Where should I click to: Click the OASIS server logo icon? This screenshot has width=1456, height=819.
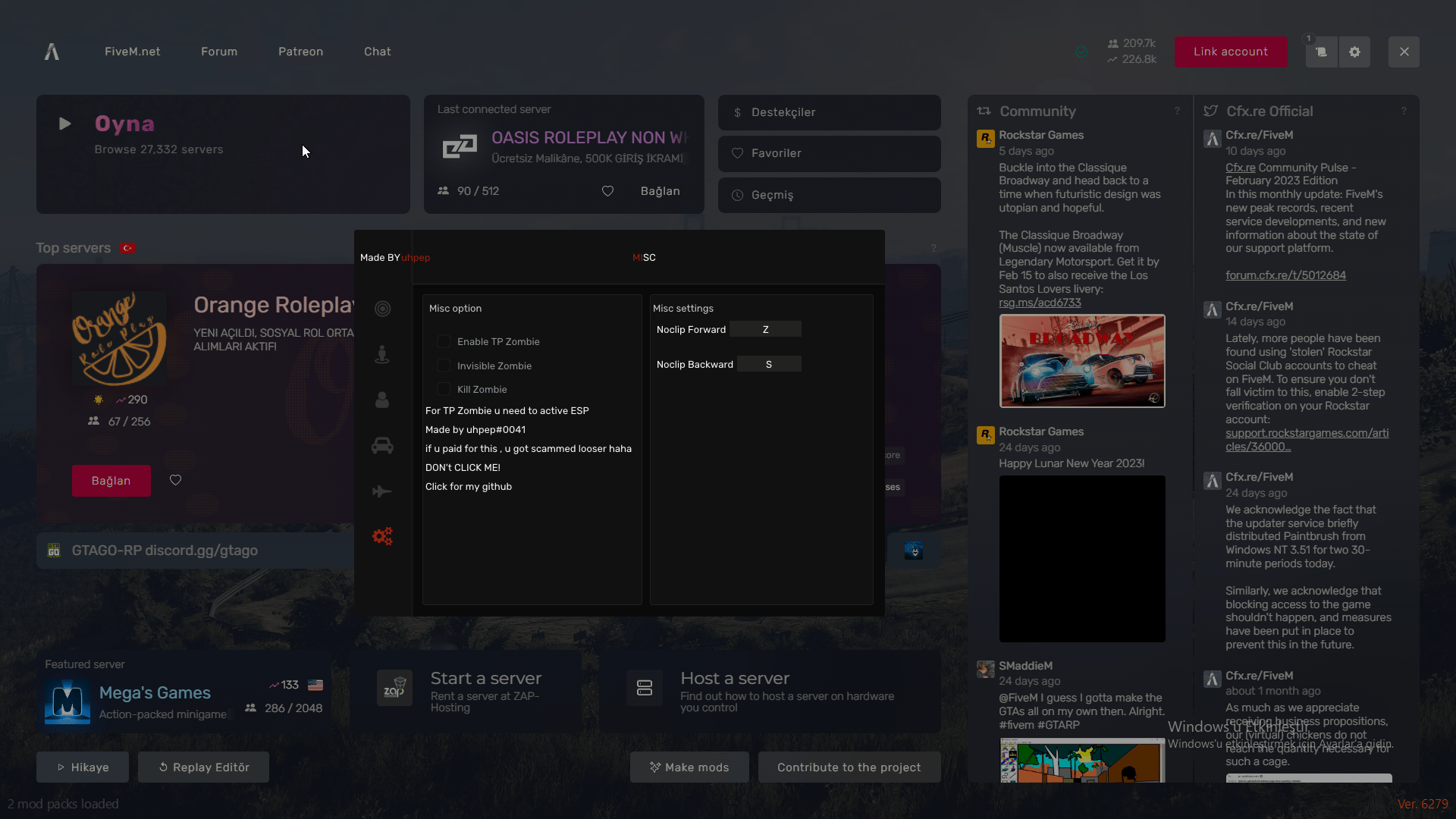coord(460,146)
